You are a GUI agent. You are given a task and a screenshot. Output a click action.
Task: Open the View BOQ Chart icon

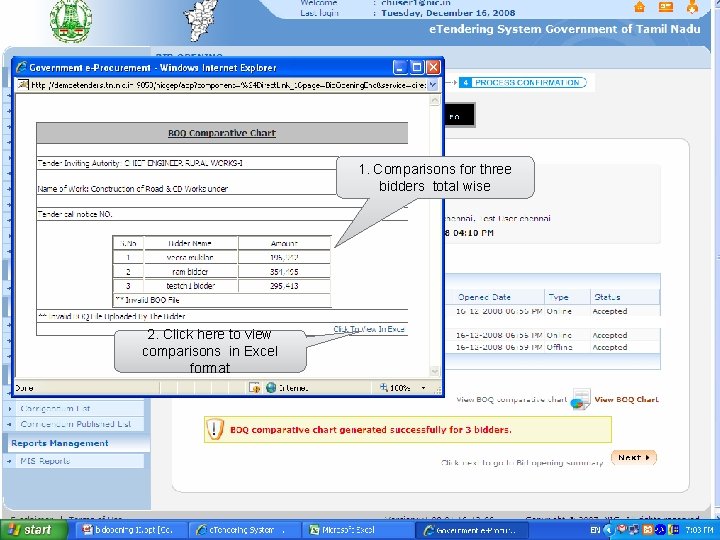(x=580, y=399)
